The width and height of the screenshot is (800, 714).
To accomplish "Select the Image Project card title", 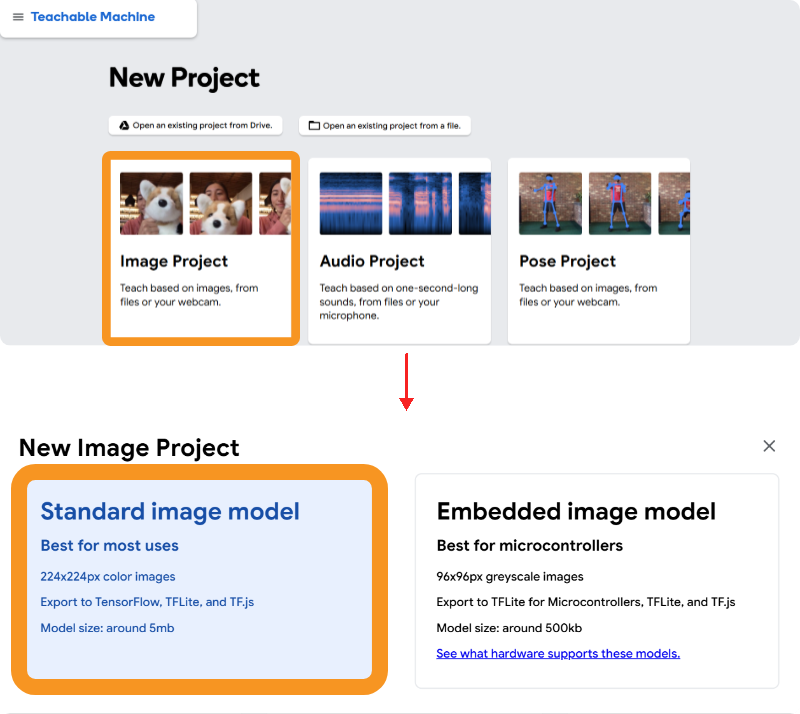I will [174, 261].
